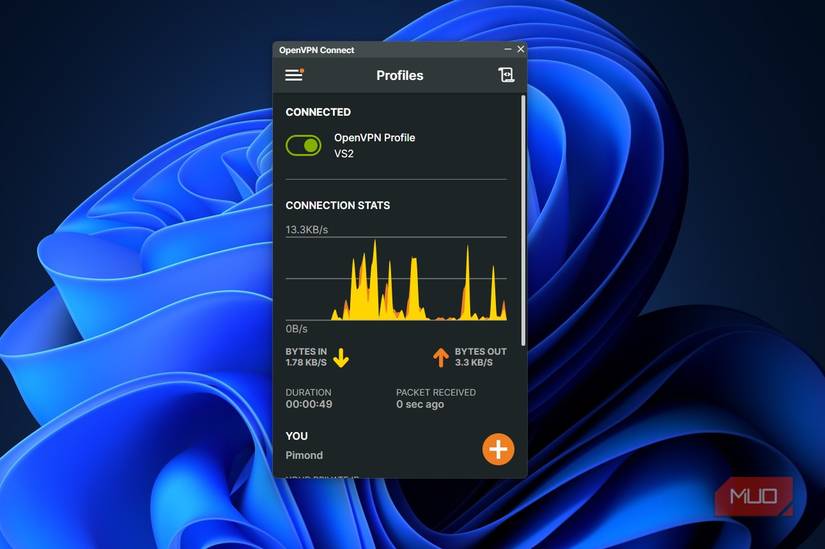The image size is (825, 549).
Task: Click the "Pimond" user name
Action: click(x=304, y=455)
